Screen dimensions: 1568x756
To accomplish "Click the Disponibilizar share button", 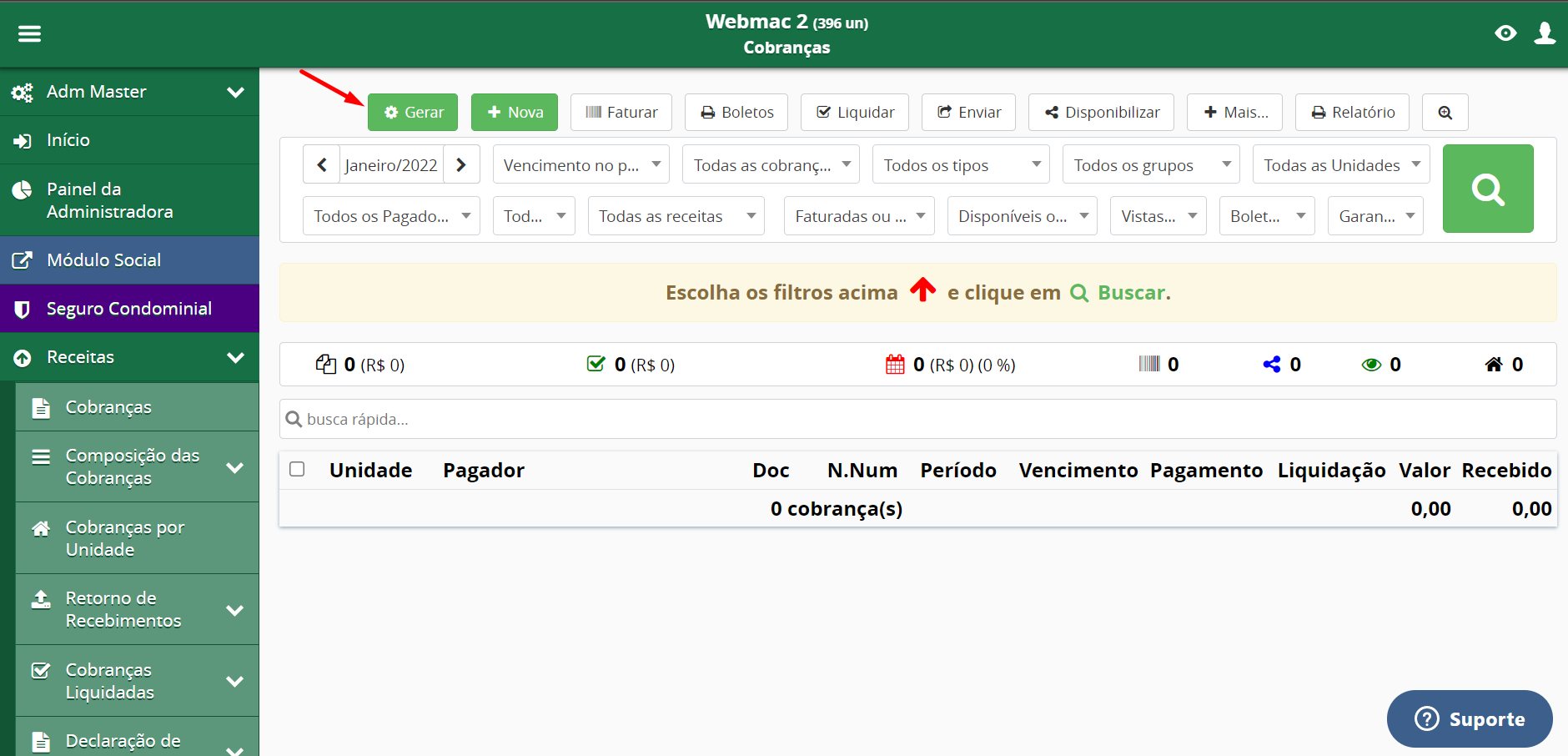I will [1101, 112].
